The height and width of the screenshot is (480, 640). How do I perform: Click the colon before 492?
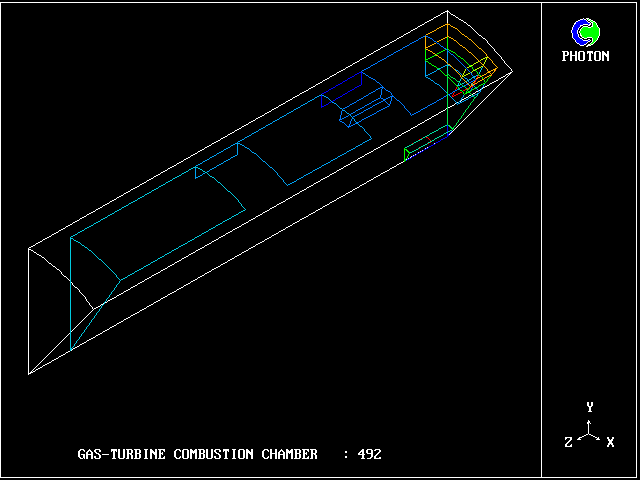pyautogui.click(x=345, y=454)
